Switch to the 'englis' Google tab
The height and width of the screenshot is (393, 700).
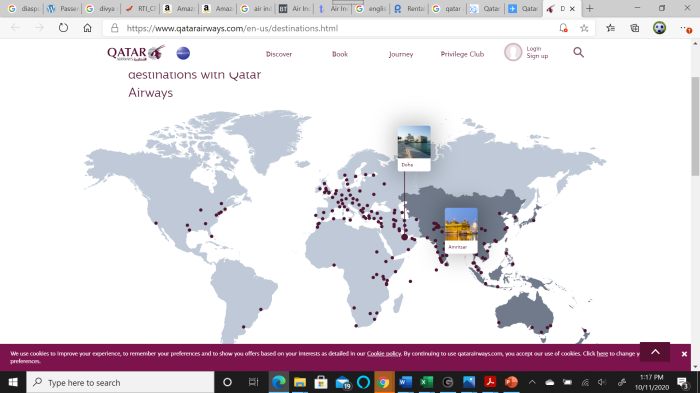point(371,8)
